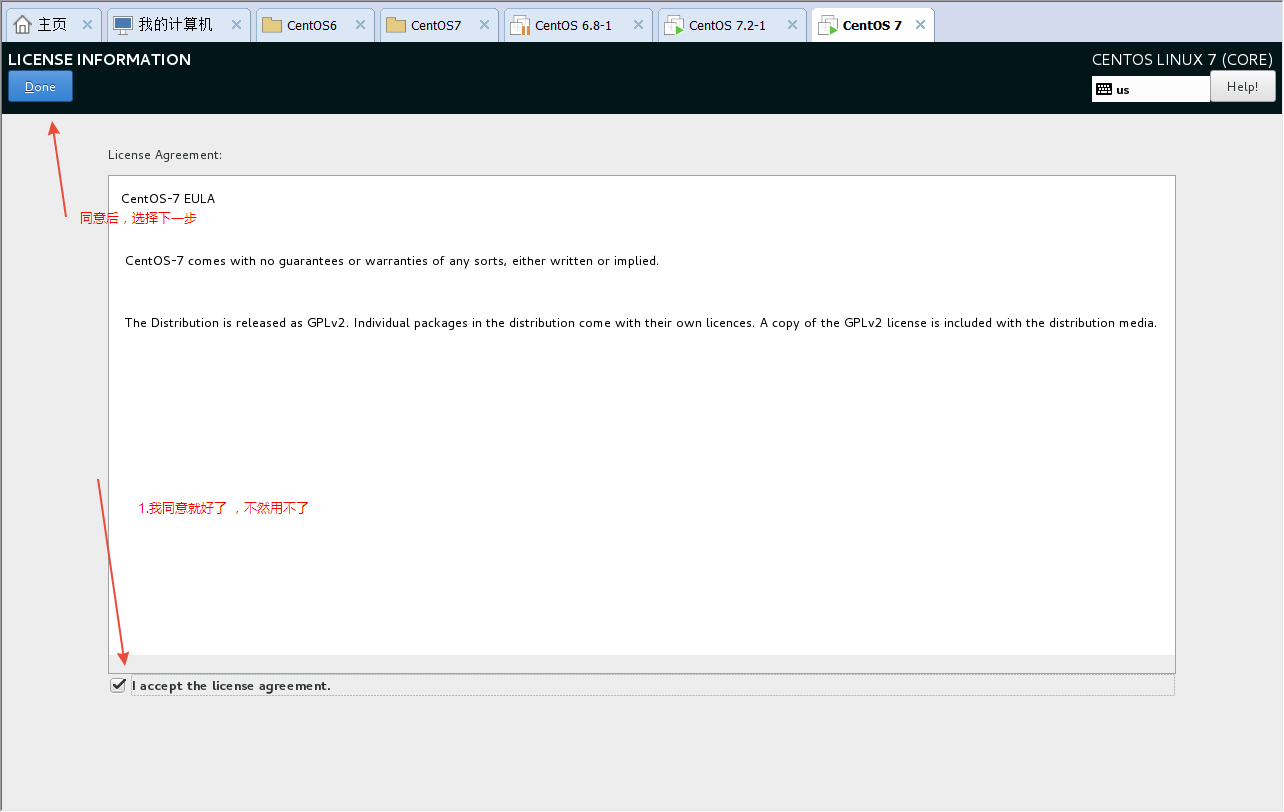Switch to the CentOS 6.8-1 tab

(578, 25)
